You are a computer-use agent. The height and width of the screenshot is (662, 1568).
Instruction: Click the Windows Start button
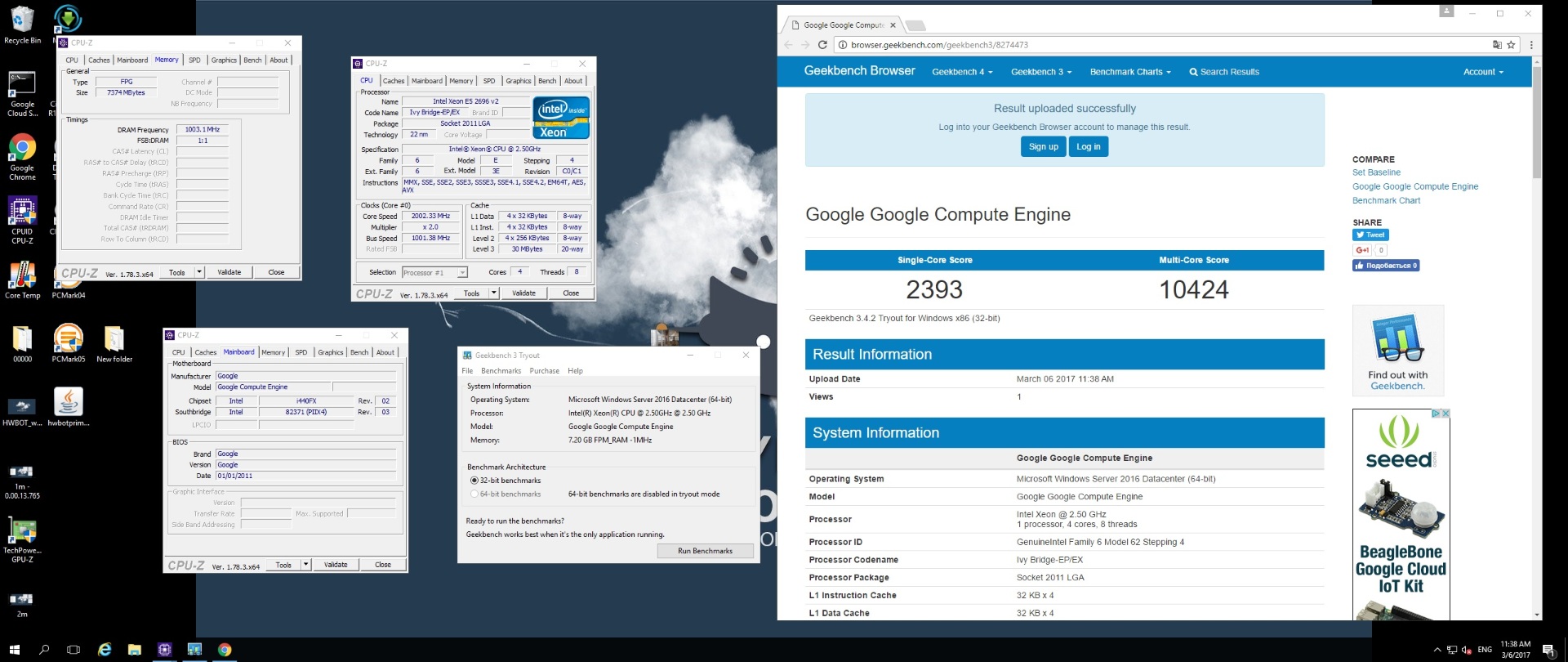[x=15, y=650]
